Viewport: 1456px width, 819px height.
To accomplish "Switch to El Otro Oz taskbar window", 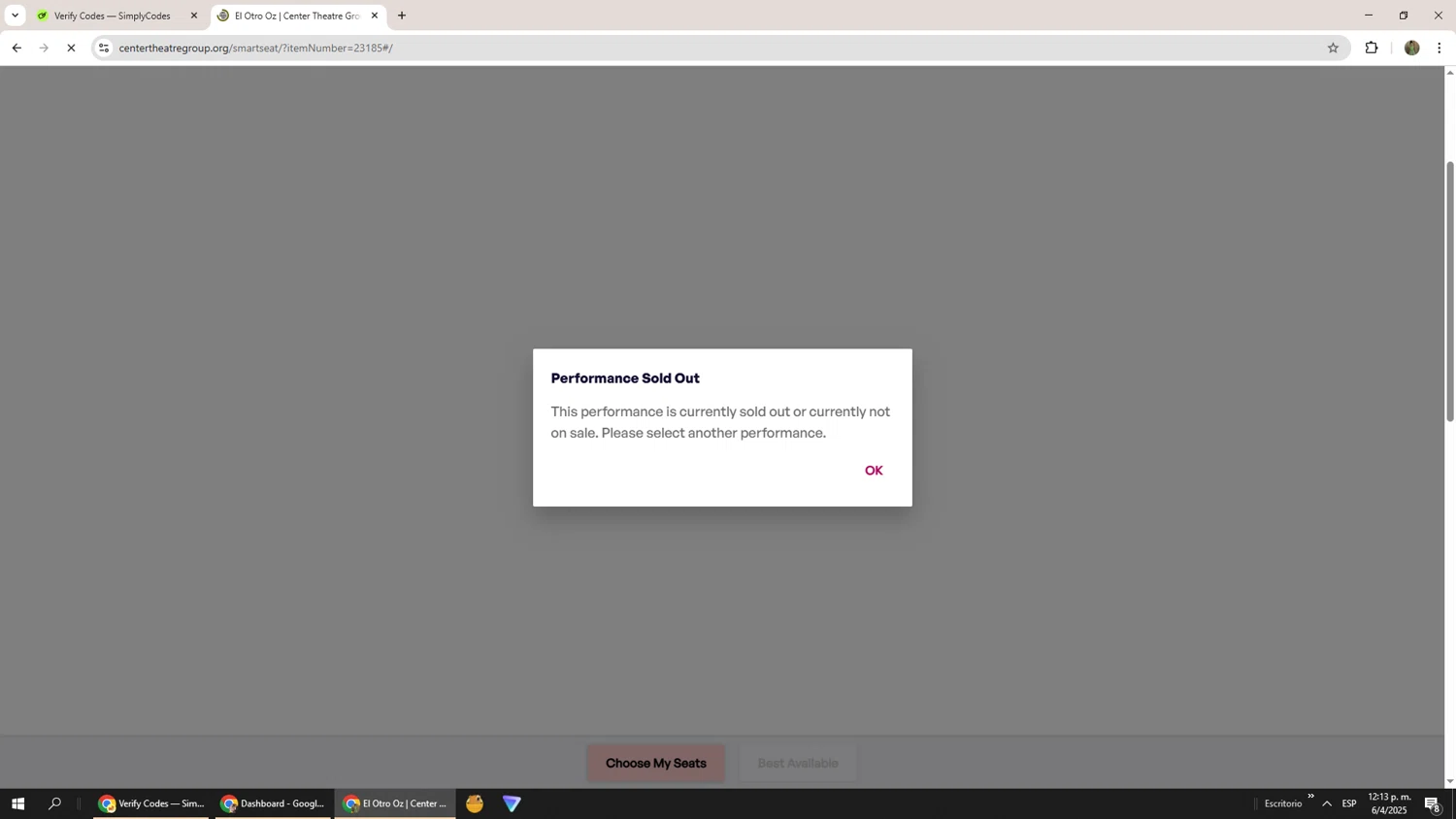I will pyautogui.click(x=396, y=803).
